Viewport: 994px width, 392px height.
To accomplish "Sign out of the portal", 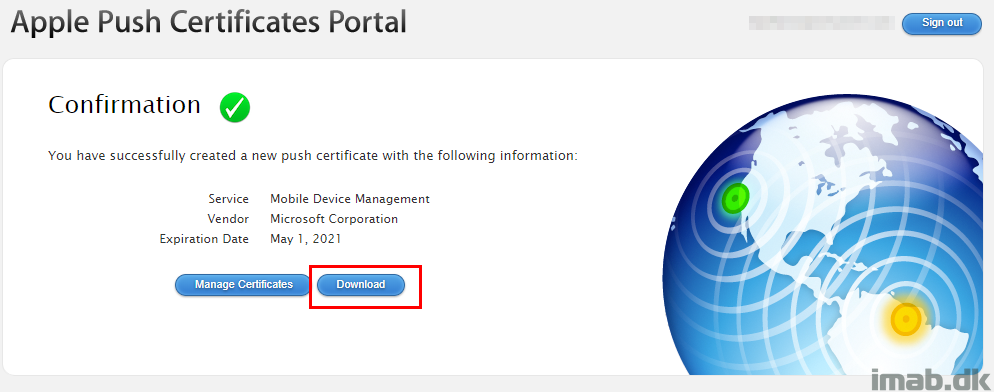I will coord(942,23).
